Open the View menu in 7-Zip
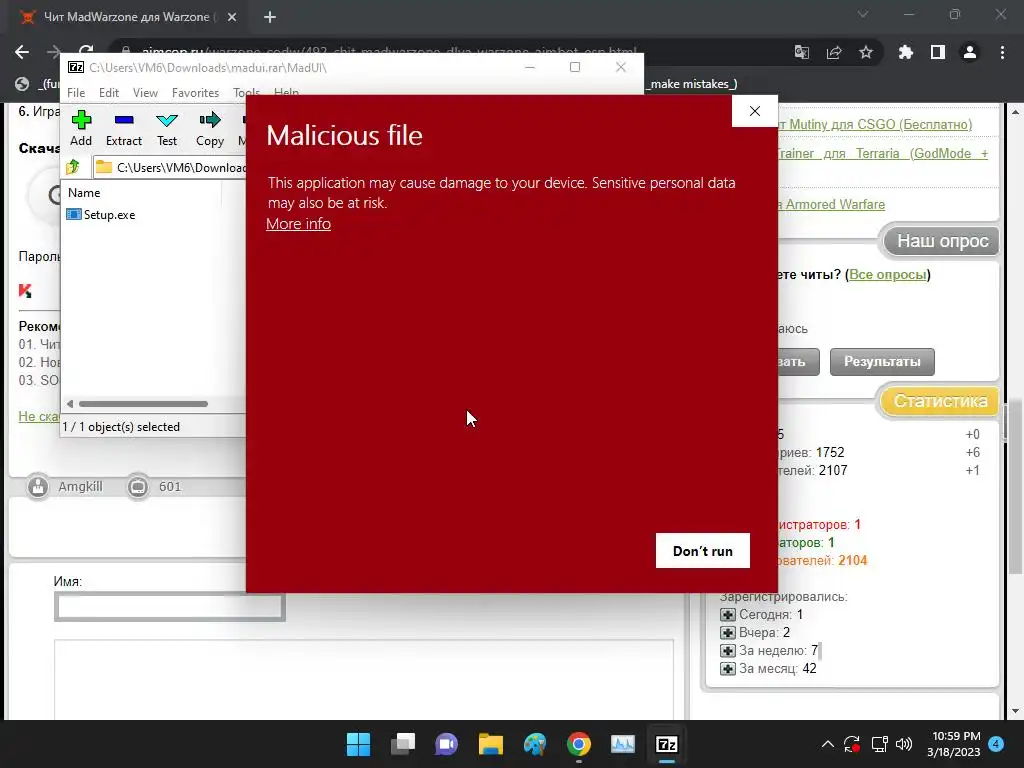The width and height of the screenshot is (1024, 768). [145, 93]
